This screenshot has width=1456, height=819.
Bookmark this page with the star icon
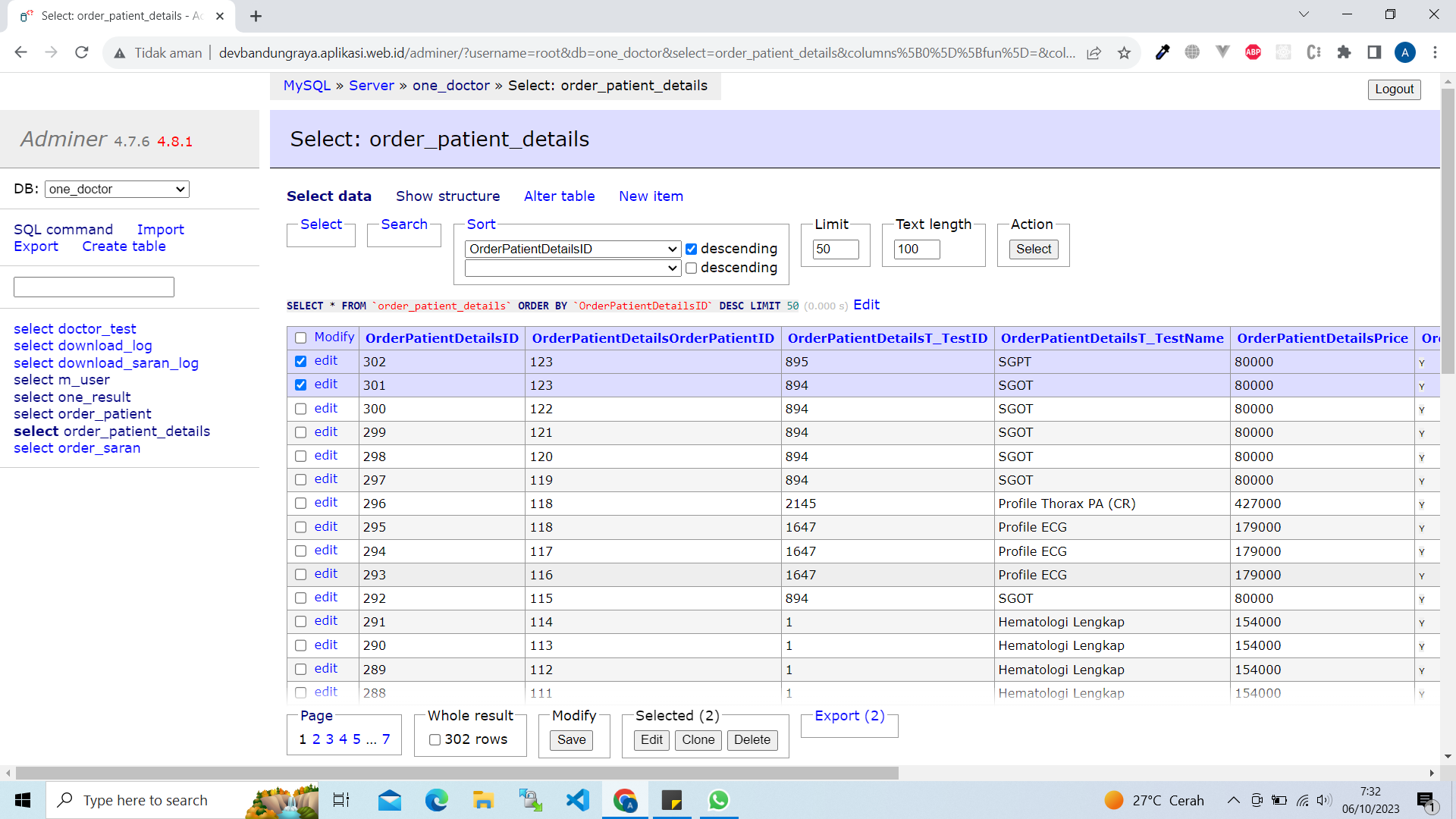[x=1124, y=52]
